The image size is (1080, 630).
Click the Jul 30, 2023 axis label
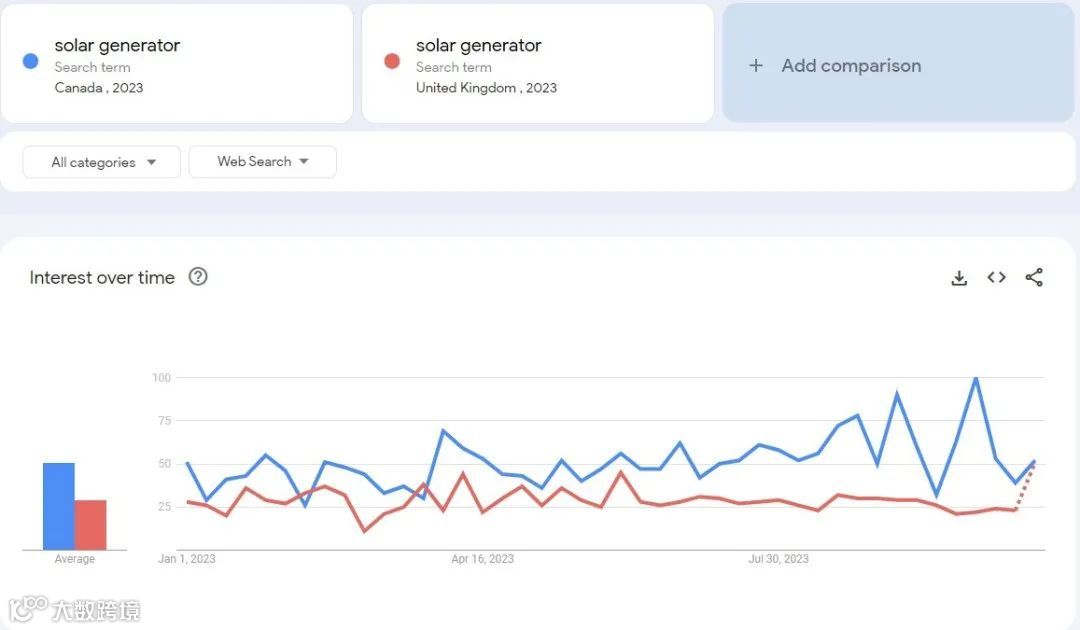[x=777, y=559]
